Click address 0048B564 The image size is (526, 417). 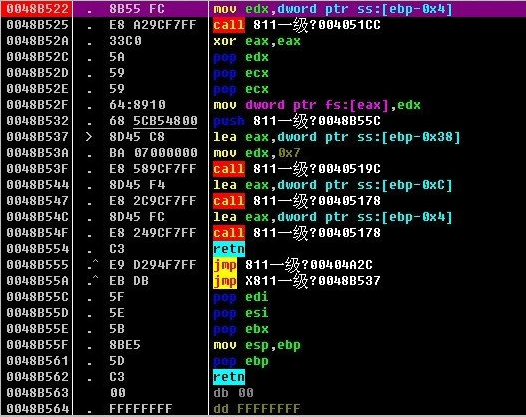coord(37,409)
